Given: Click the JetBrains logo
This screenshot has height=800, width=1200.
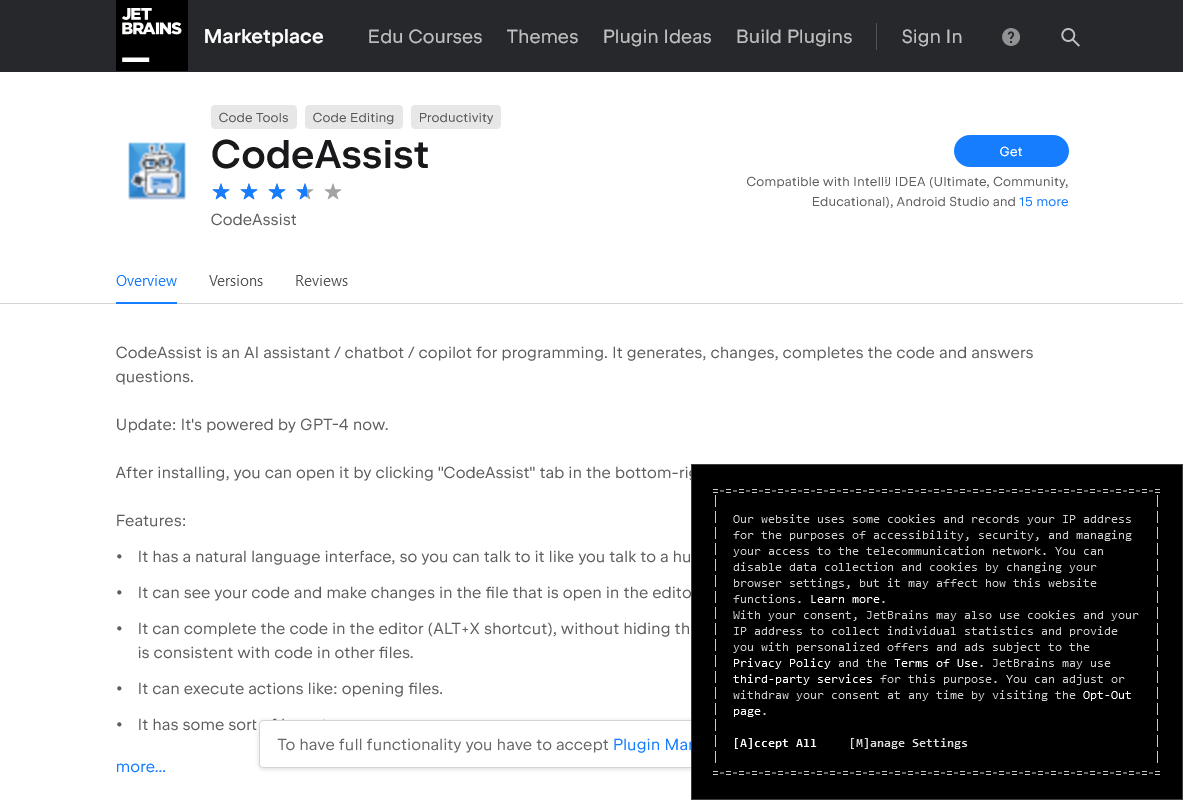Looking at the screenshot, I should coord(151,35).
